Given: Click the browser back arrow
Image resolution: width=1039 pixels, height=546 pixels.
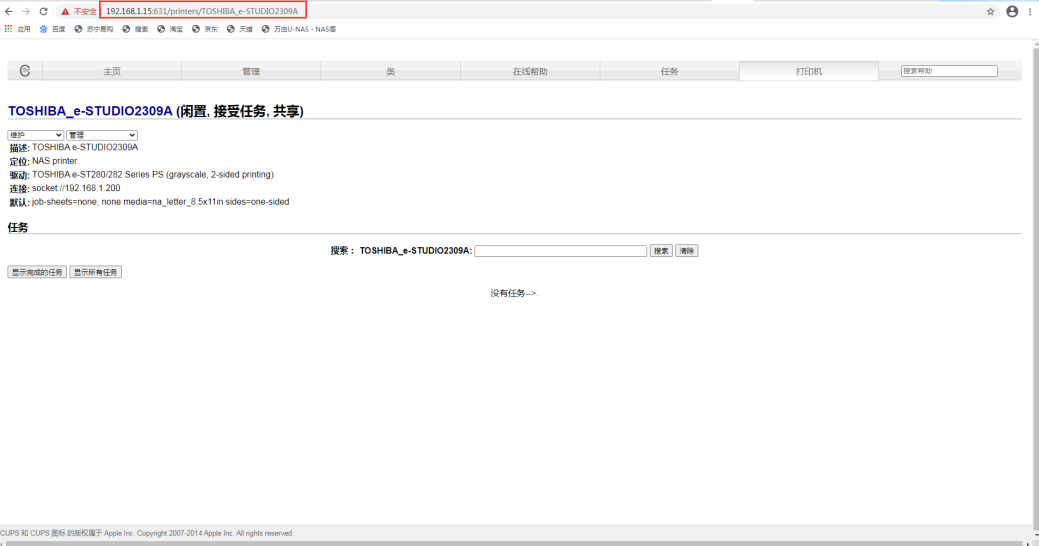Looking at the screenshot, I should click(x=9, y=11).
